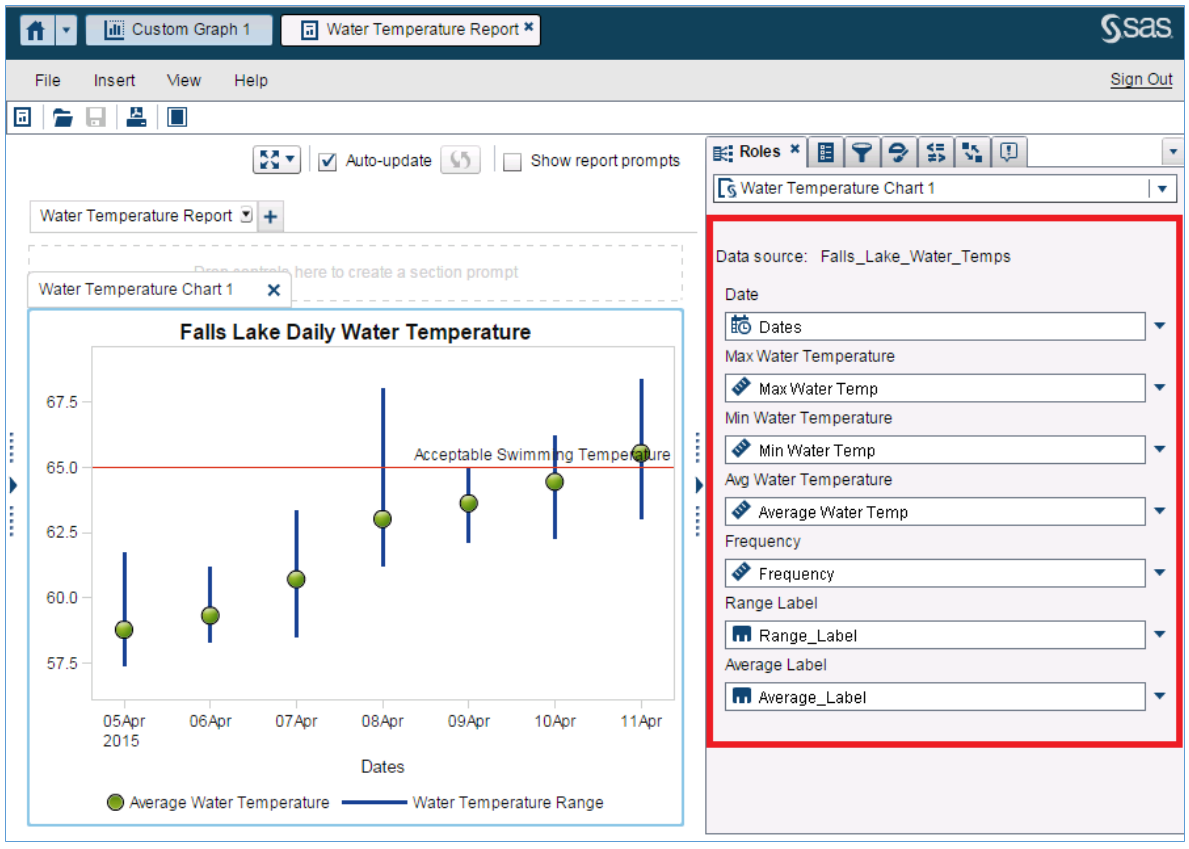Enable the Show report prompts checkbox

click(x=512, y=162)
